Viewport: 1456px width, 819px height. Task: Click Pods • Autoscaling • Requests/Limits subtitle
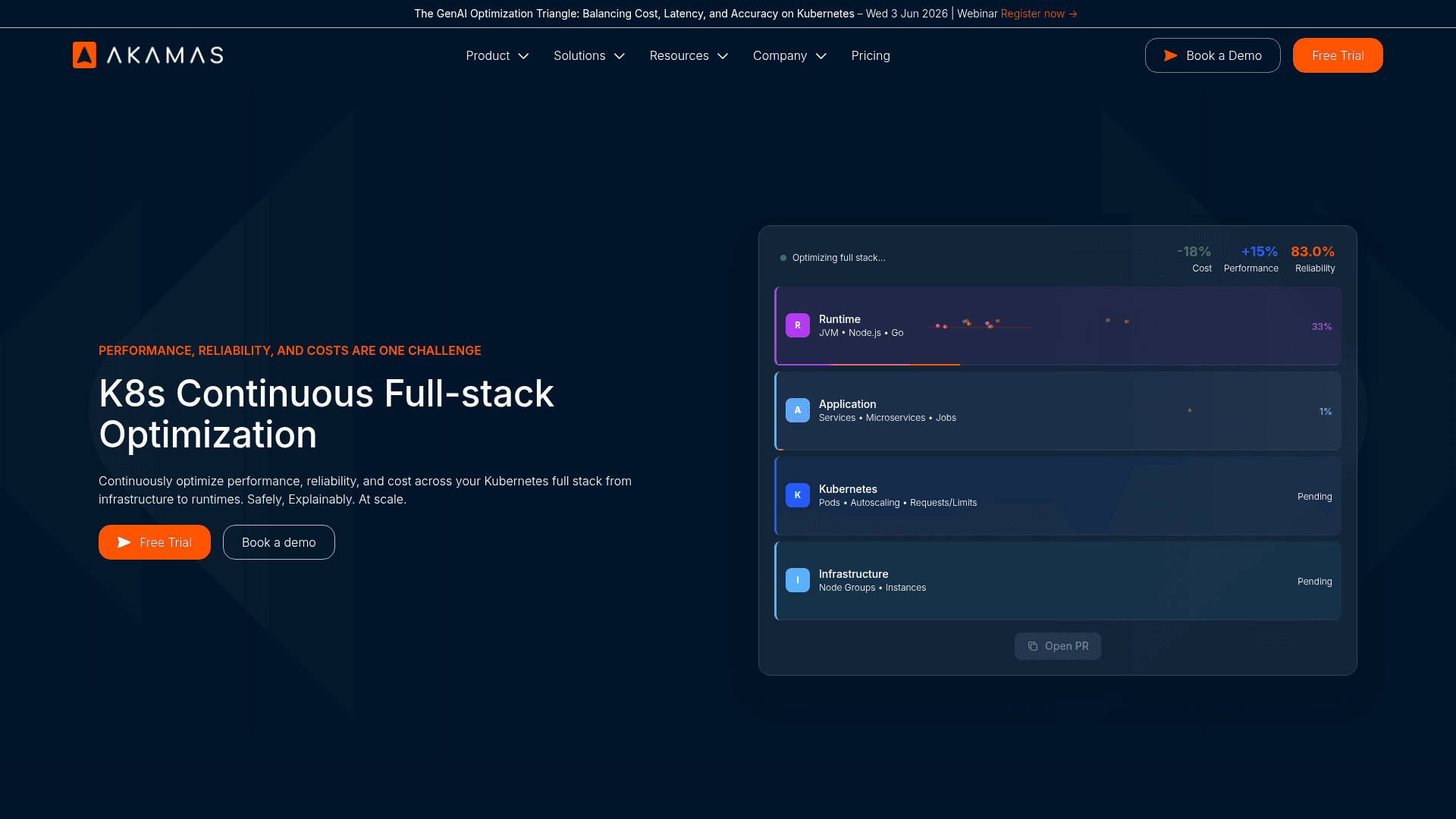898,503
